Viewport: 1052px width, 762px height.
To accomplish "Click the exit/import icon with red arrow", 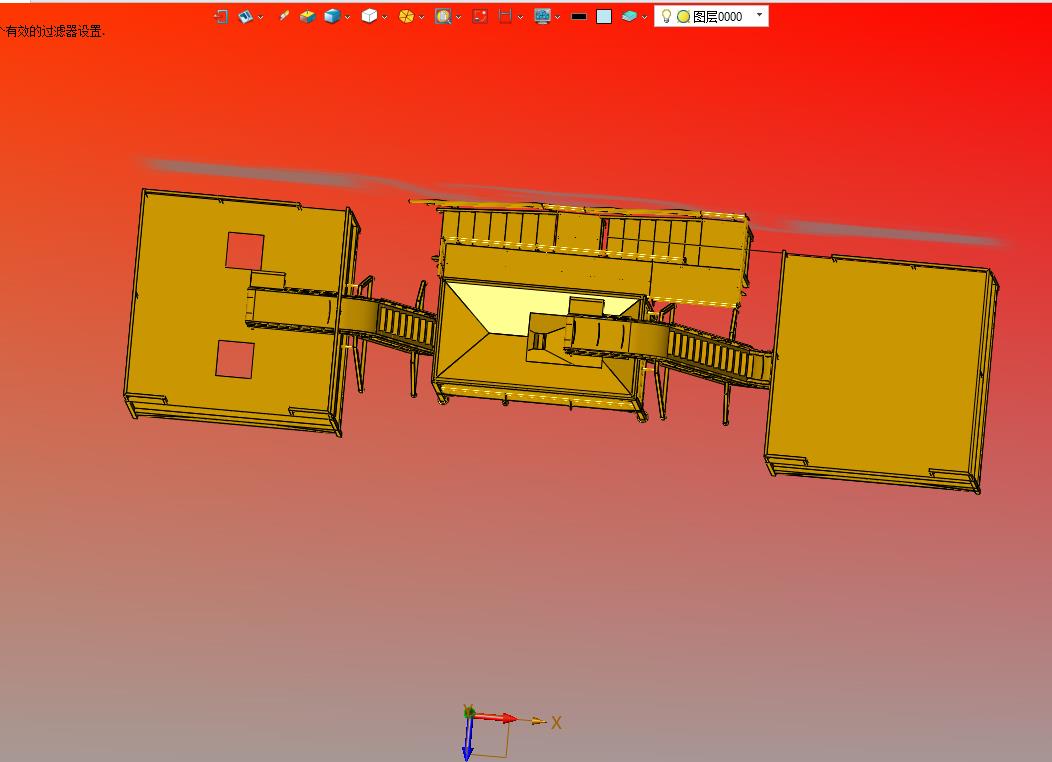I will pos(221,17).
